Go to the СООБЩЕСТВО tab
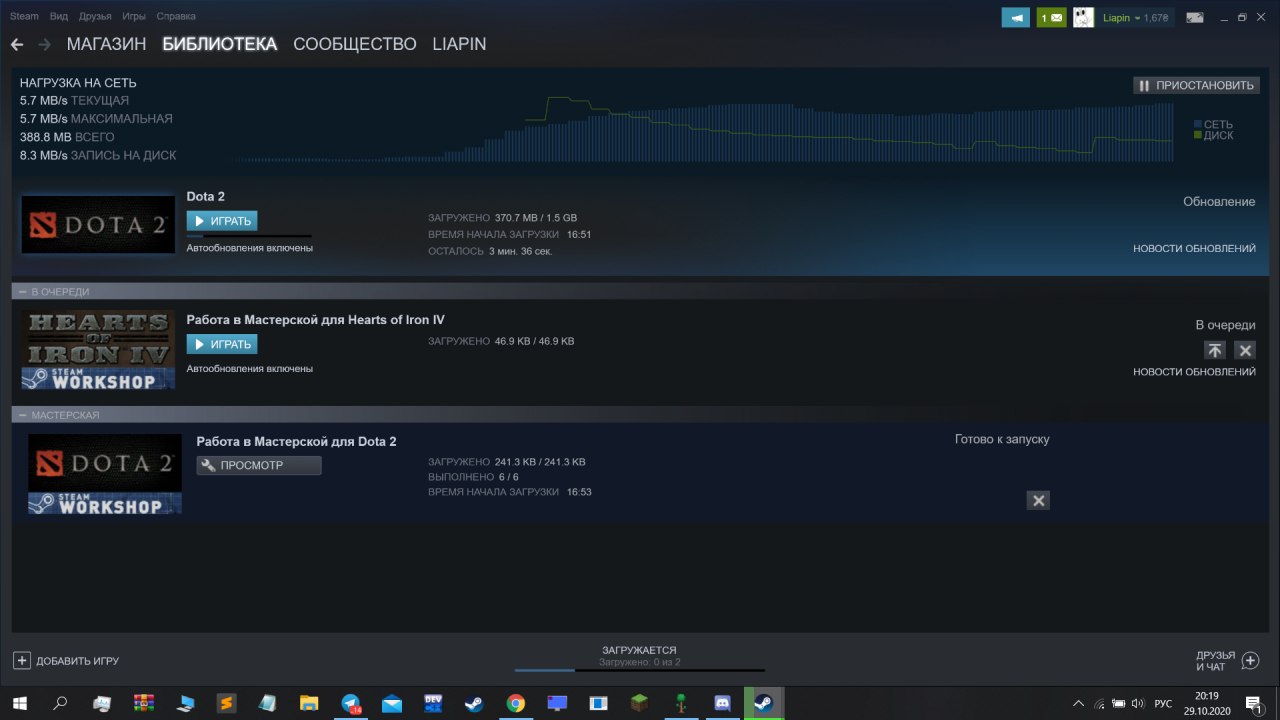 click(x=354, y=44)
